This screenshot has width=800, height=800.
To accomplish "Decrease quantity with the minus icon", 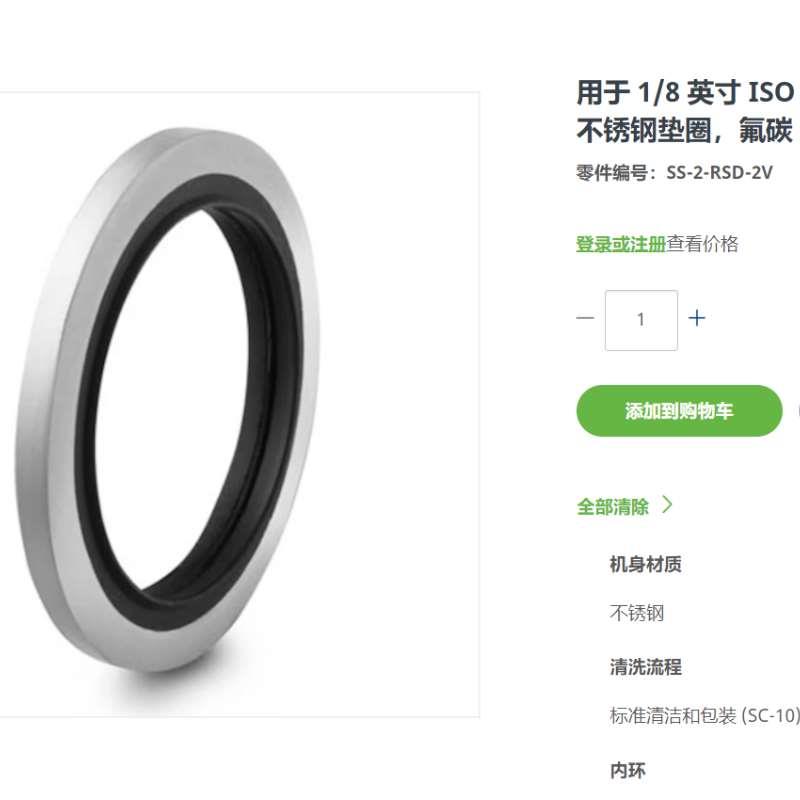I will 585,318.
